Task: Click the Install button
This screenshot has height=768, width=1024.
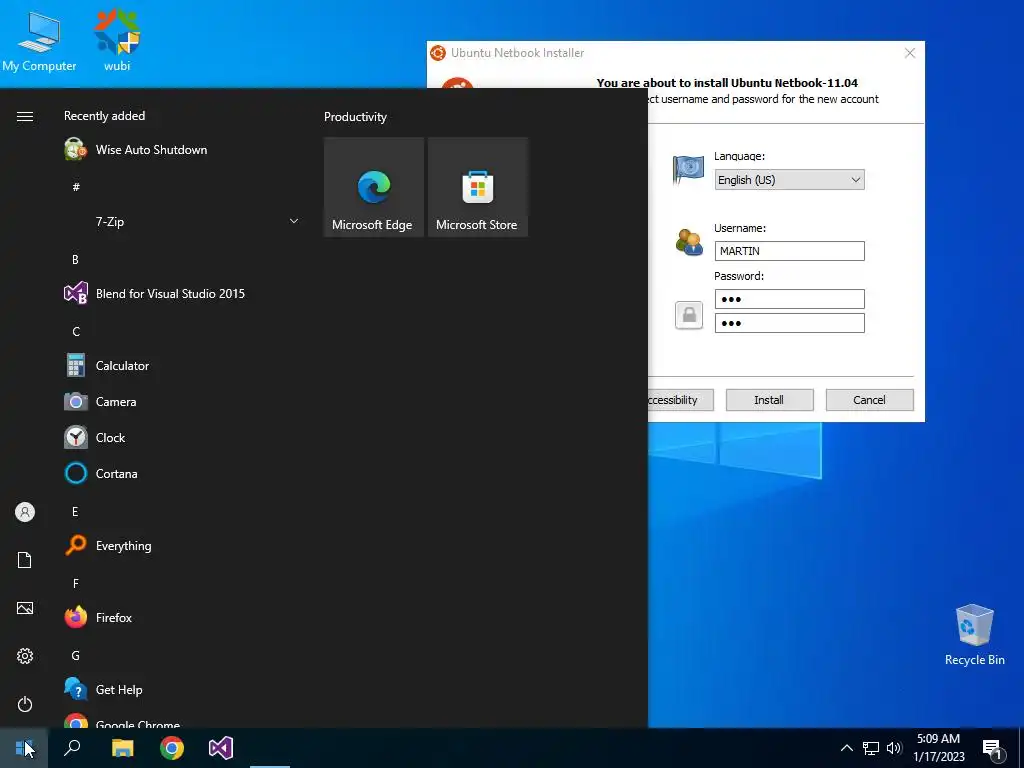Action: coord(769,400)
